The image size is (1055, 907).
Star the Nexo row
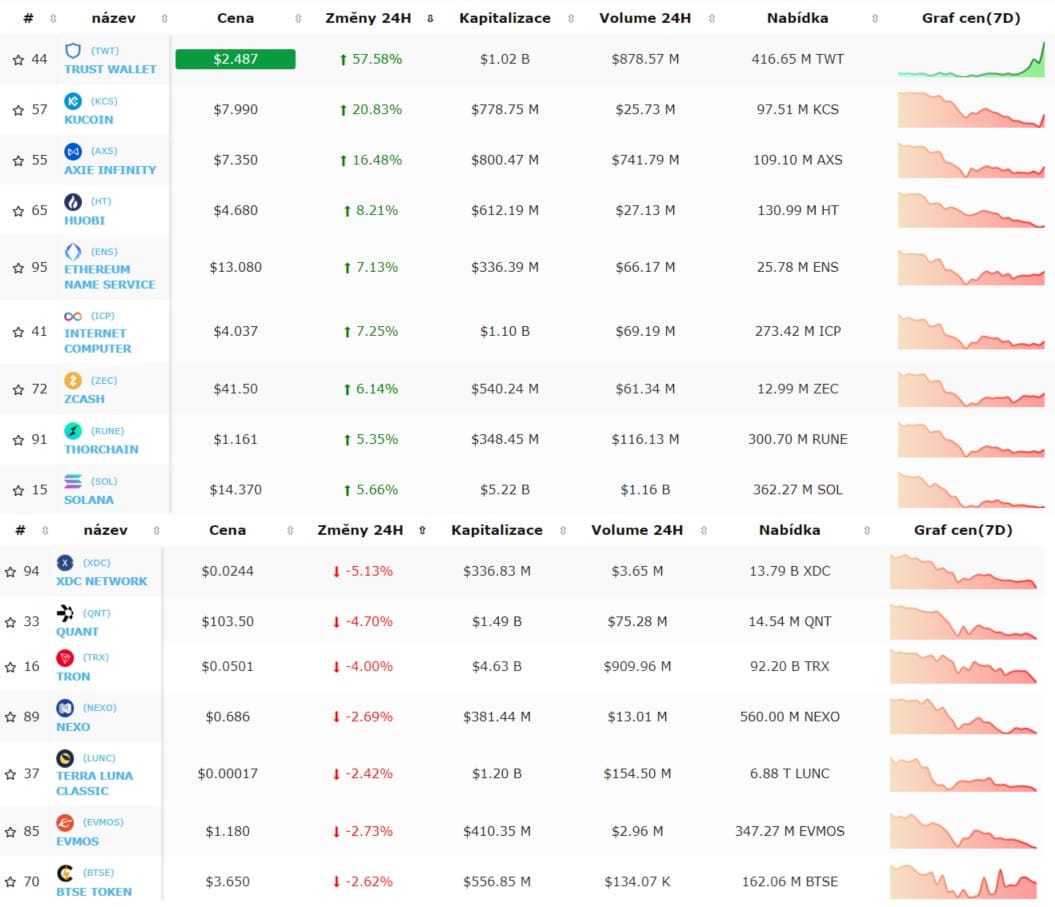coord(10,718)
